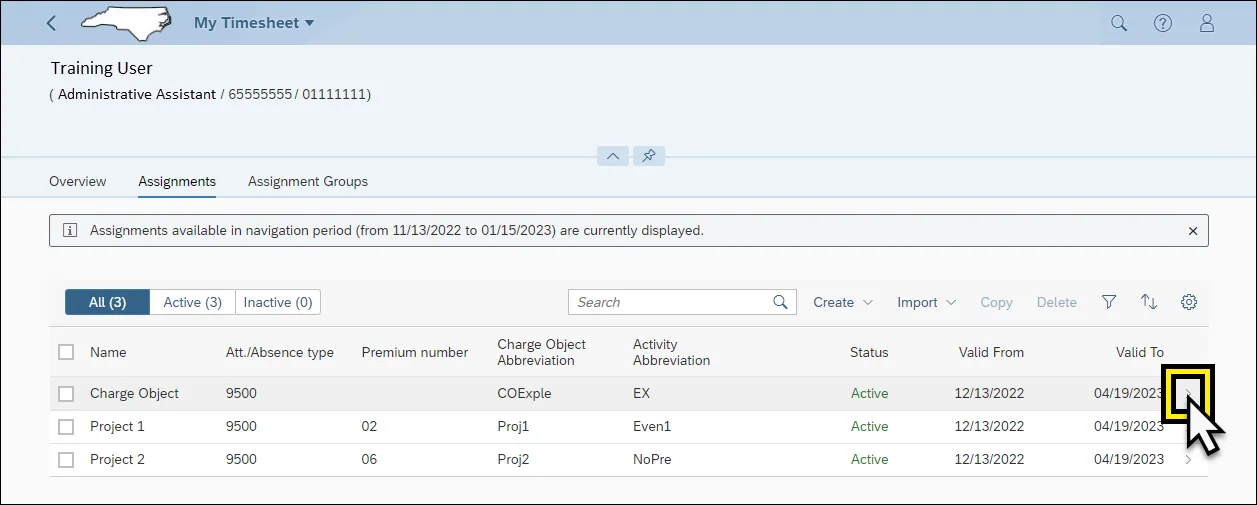The height and width of the screenshot is (505, 1257).
Task: Check the Project 1 row checkbox
Action: (x=66, y=427)
